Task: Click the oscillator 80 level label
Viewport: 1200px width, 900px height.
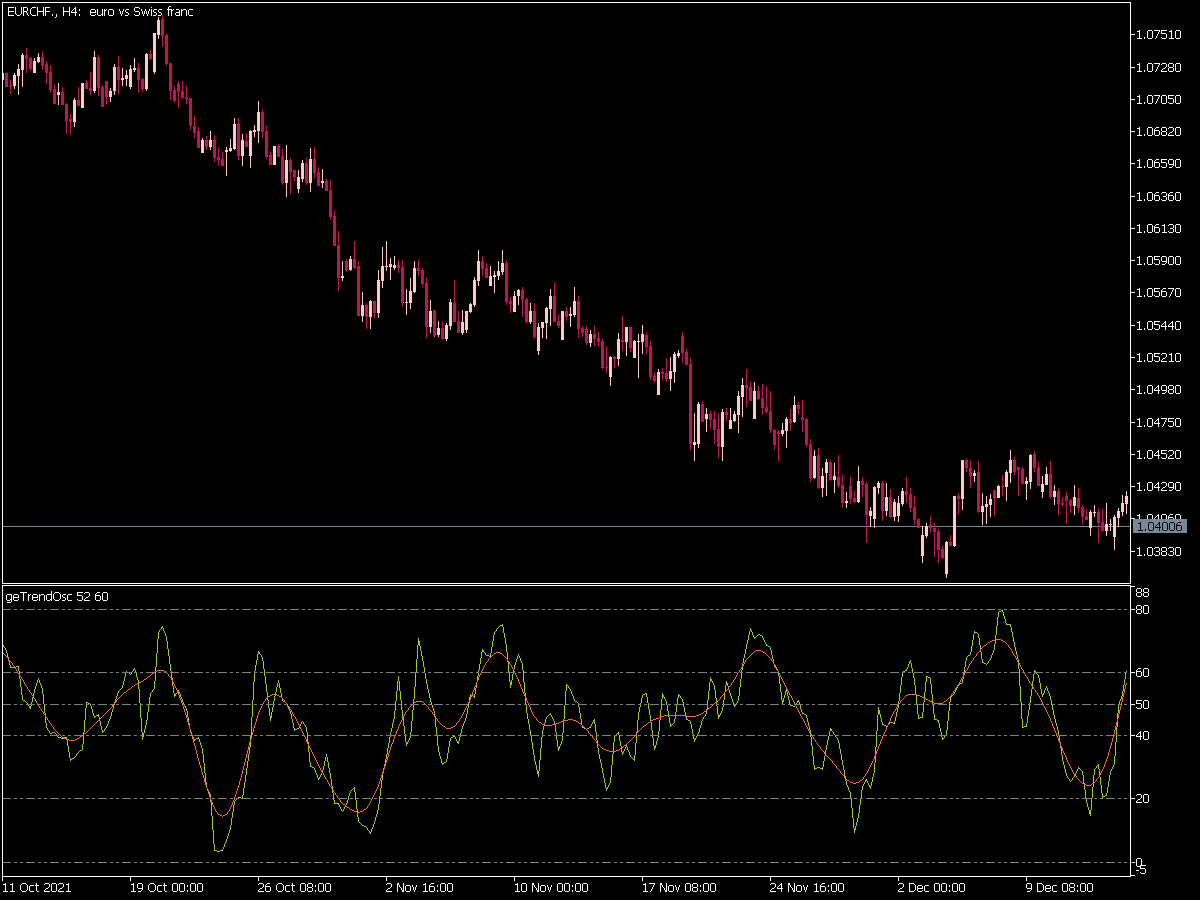Action: [x=1143, y=610]
